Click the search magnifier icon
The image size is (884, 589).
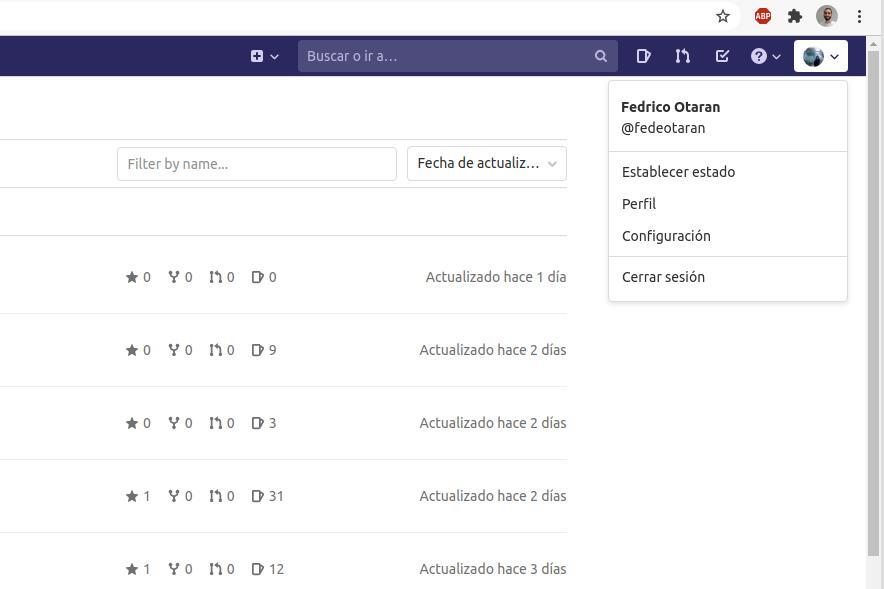click(601, 56)
